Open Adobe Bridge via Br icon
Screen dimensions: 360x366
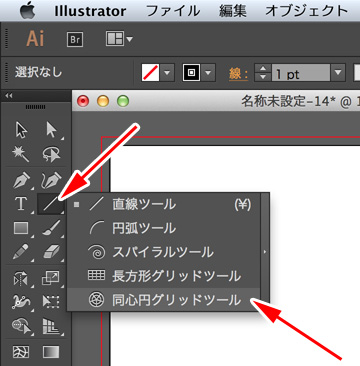click(75, 40)
